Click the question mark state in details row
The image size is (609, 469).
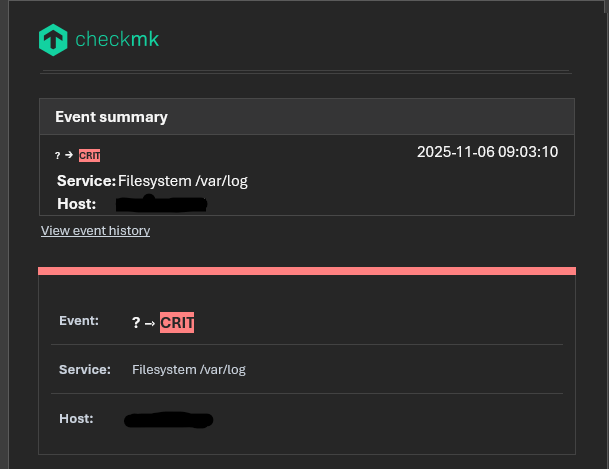pos(136,323)
